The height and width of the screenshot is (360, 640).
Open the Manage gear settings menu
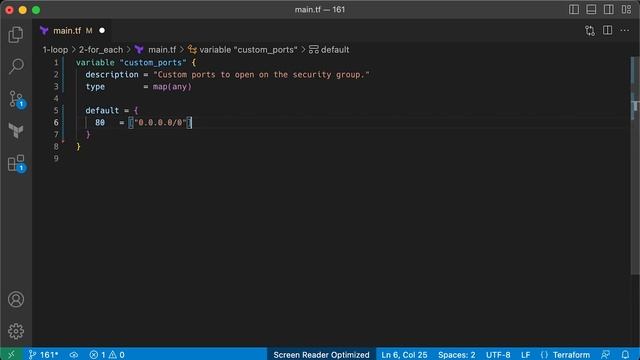click(x=16, y=331)
